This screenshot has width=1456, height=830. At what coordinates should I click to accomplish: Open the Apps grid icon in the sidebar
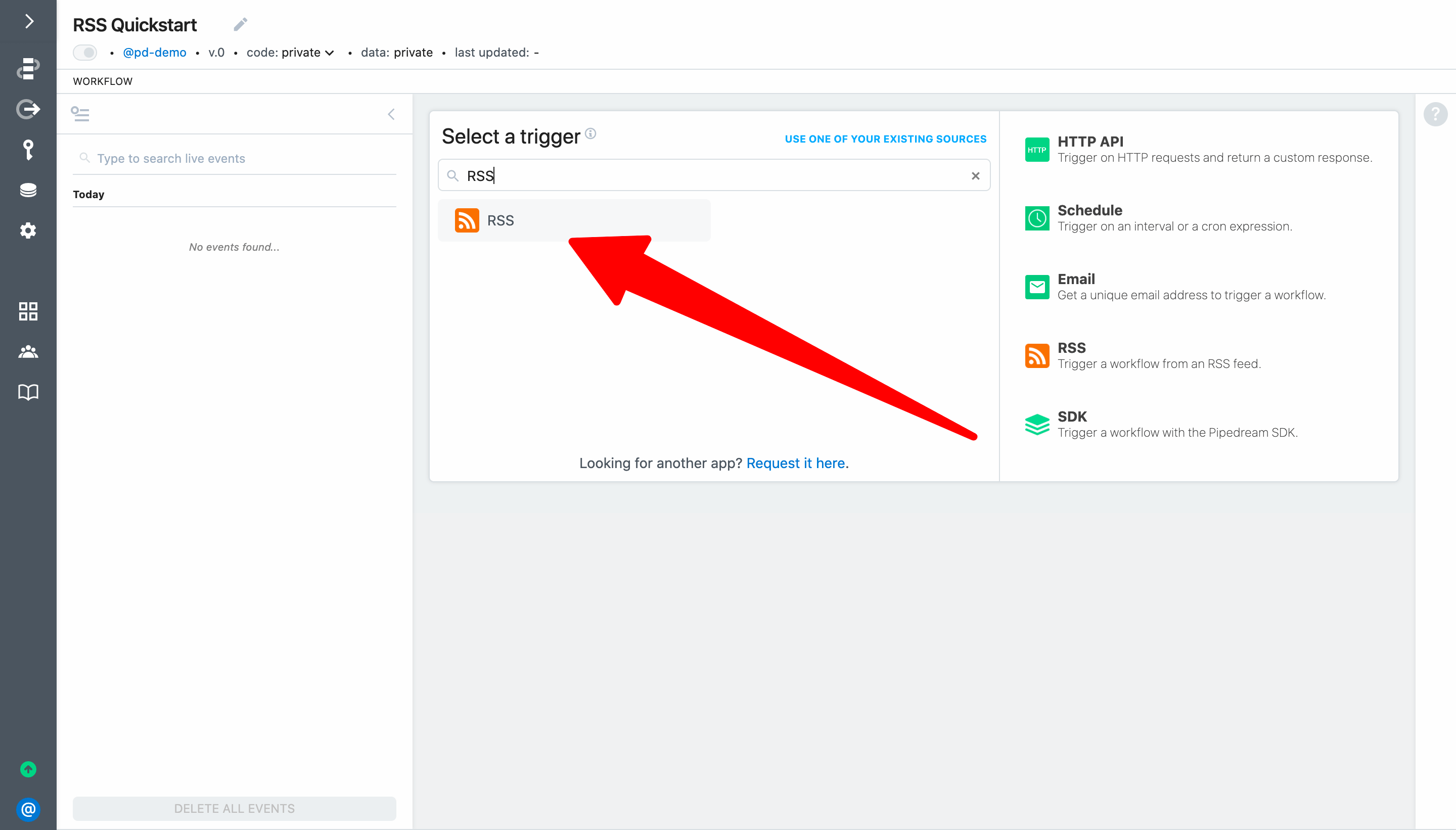coord(28,311)
